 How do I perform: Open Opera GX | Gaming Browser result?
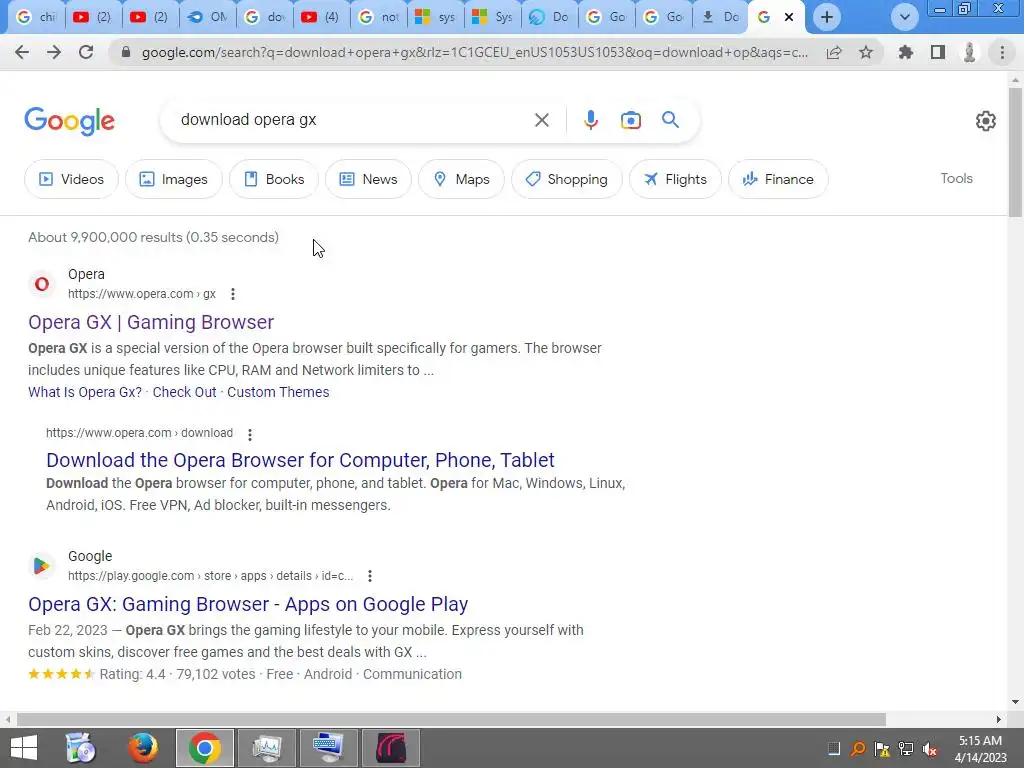tap(151, 322)
